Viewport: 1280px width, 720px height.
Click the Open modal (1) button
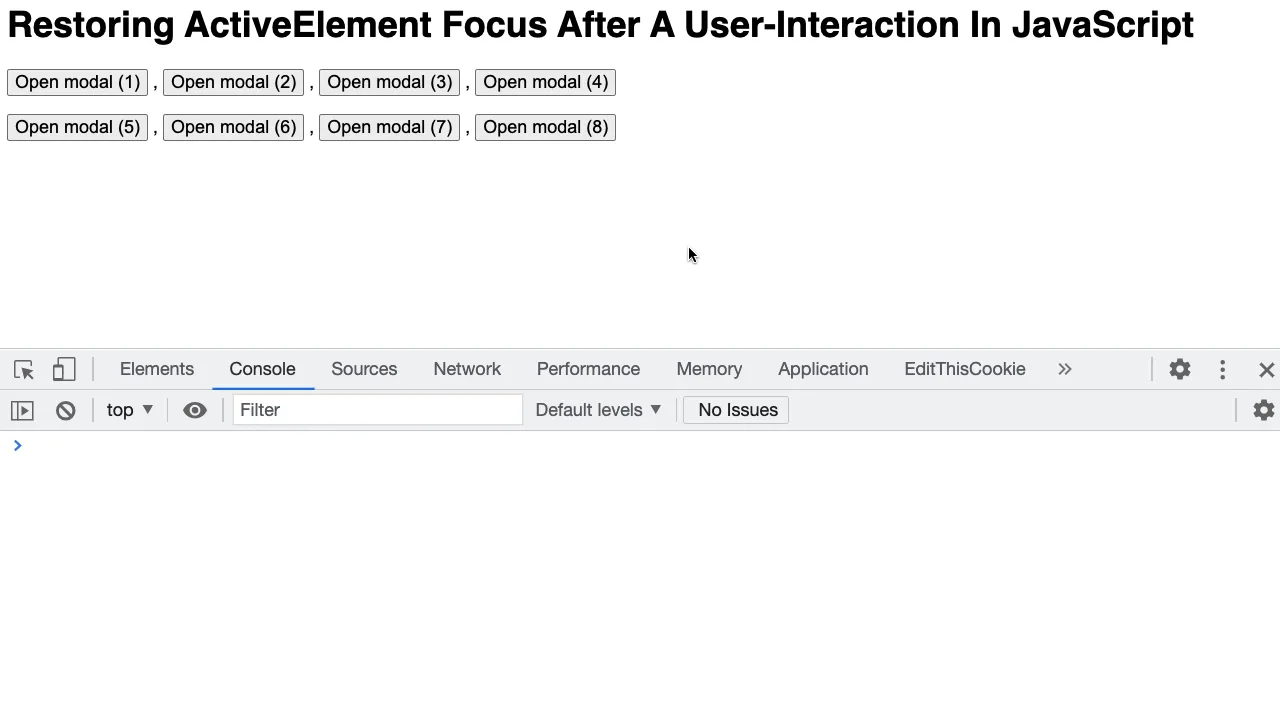pos(77,82)
